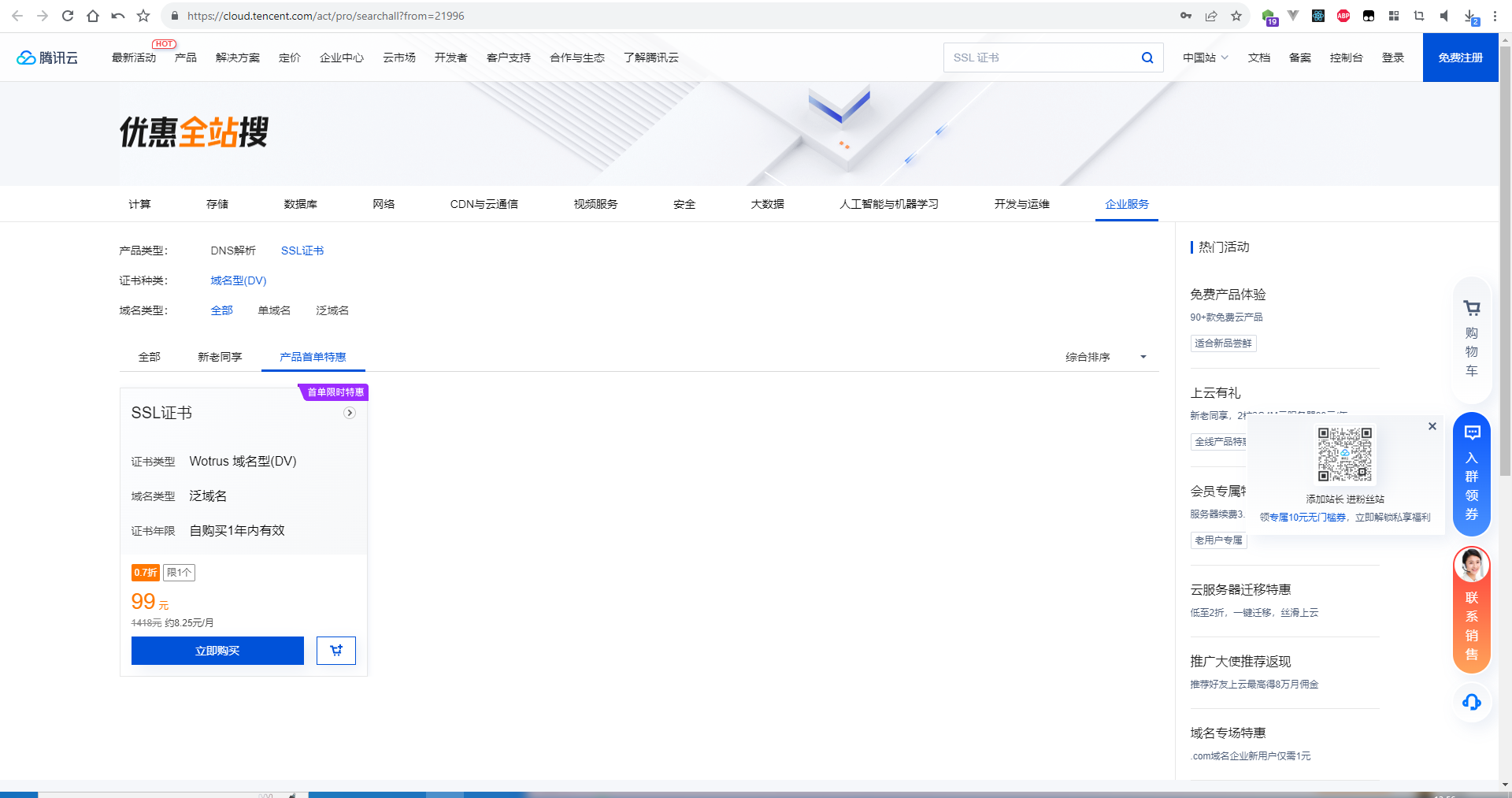The width and height of the screenshot is (1512, 798).
Task: Choose SSL证书 product type
Action: 302,251
